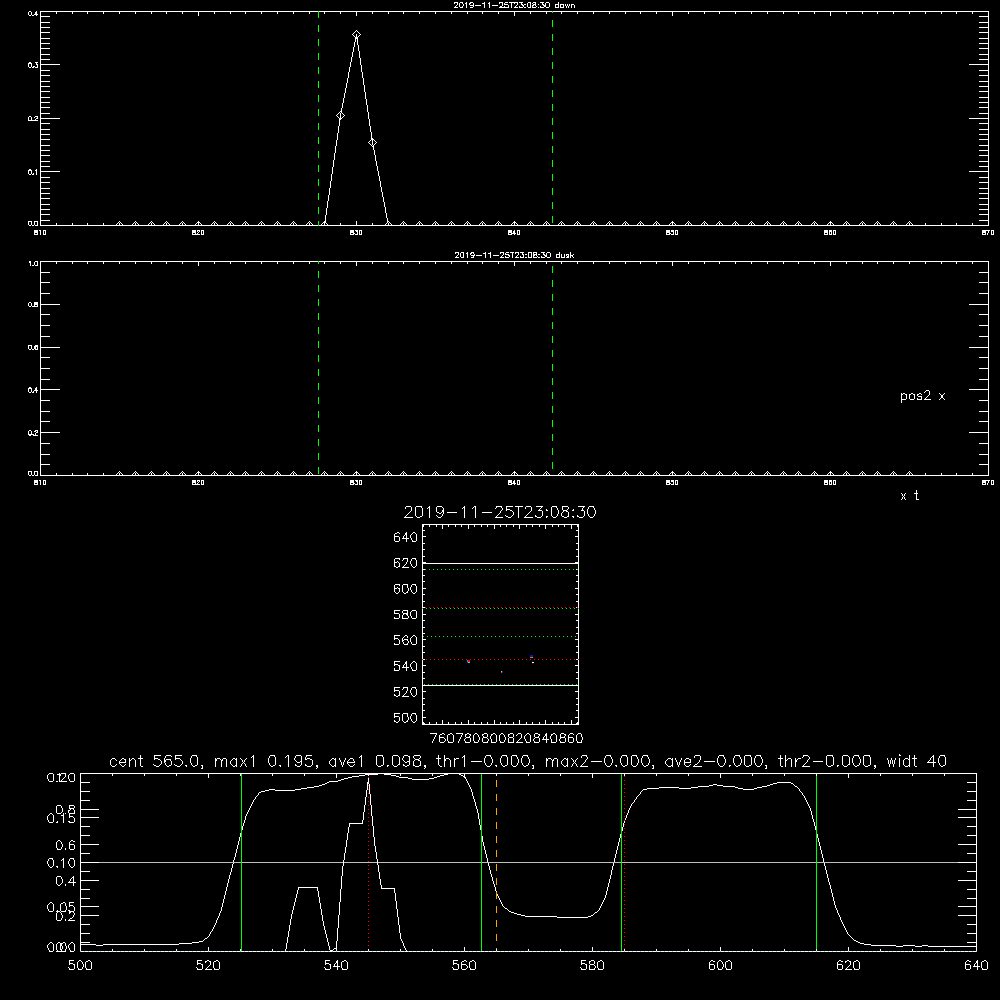Click the 520 y-axis label of small map

pyautogui.click(x=405, y=692)
